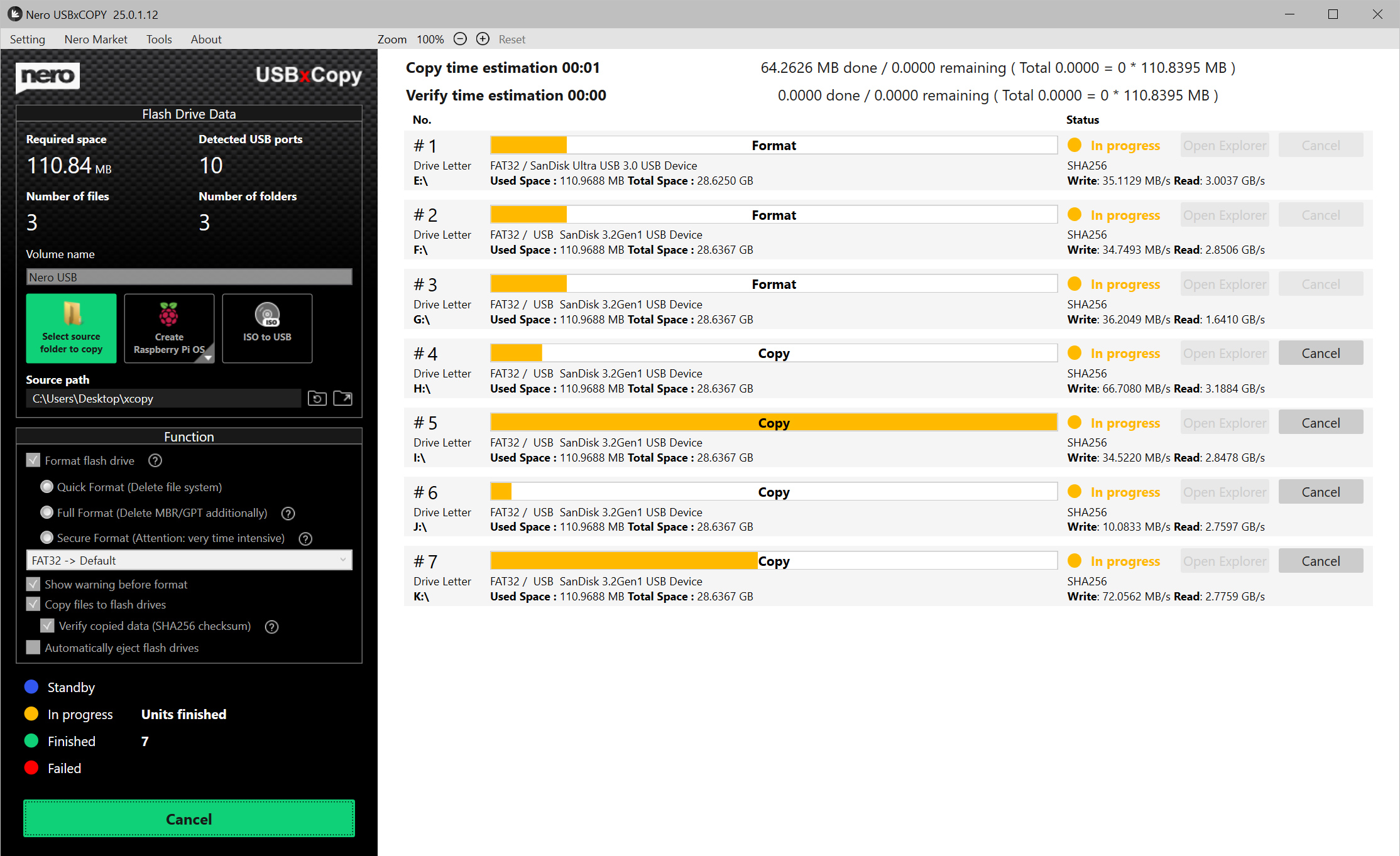Click the reload source path icon
Image resolution: width=1400 pixels, height=856 pixels.
317,399
